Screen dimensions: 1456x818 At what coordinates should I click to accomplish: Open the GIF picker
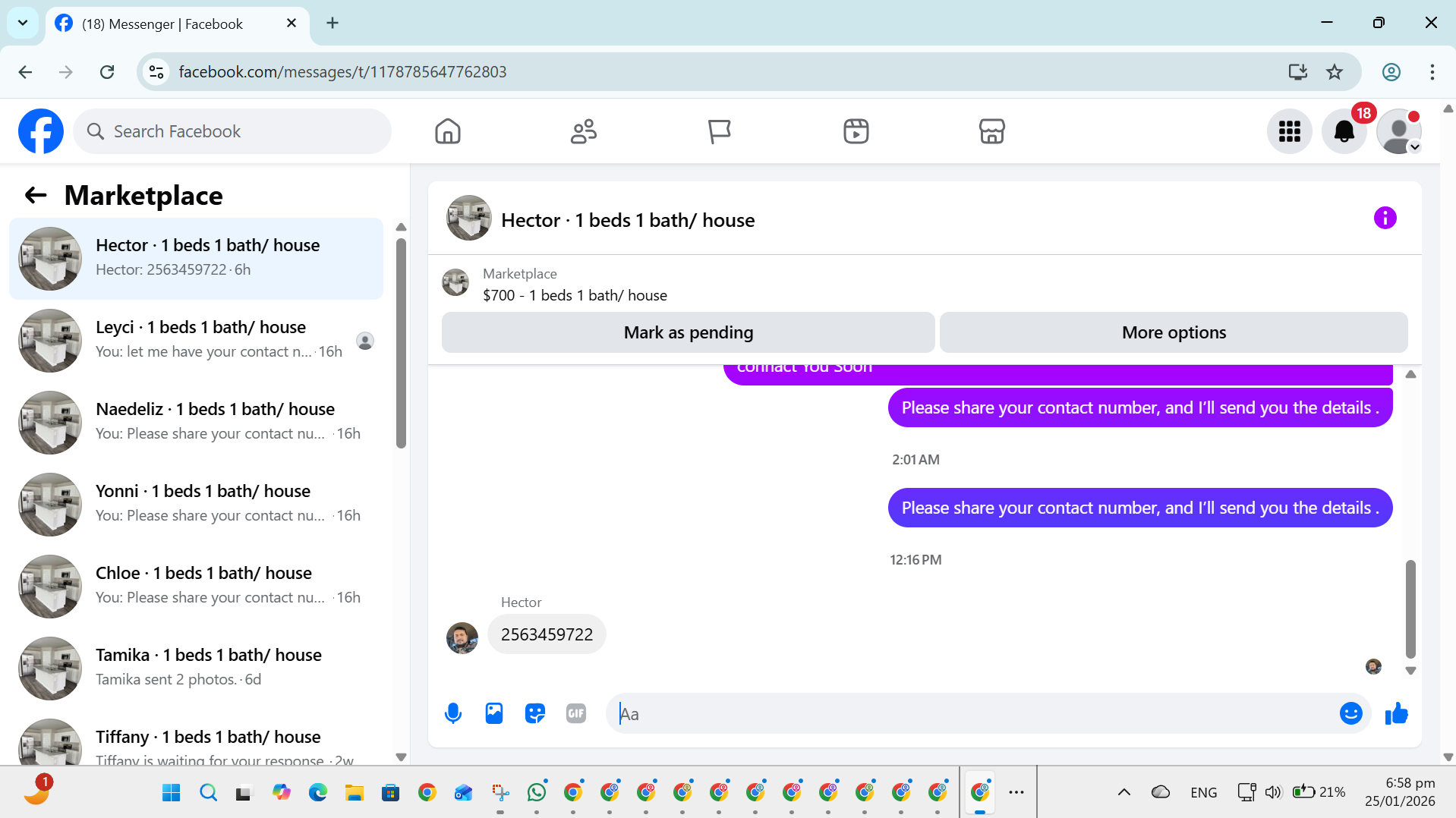point(576,713)
